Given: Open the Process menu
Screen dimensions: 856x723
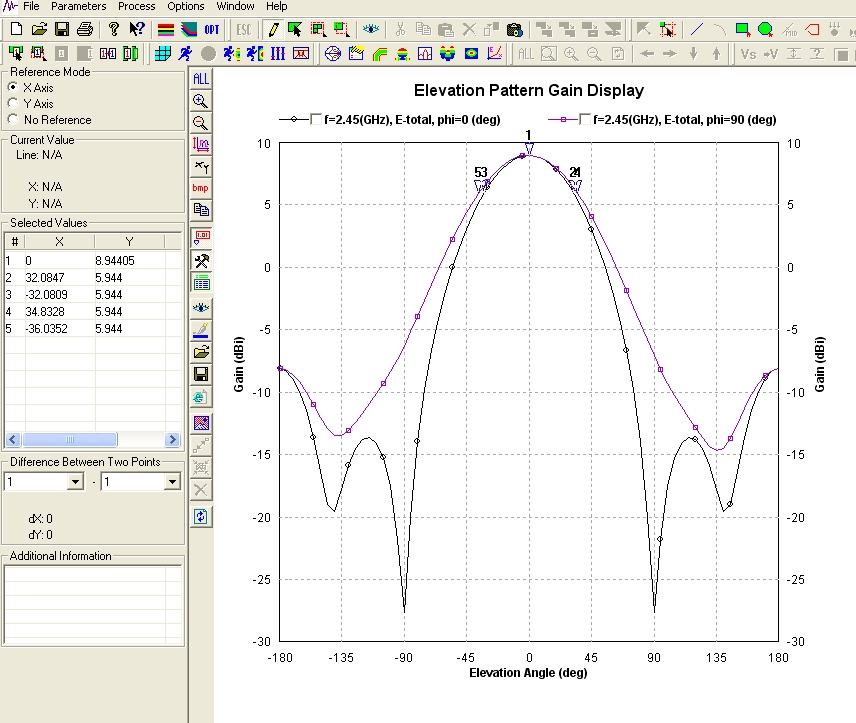Looking at the screenshot, I should tap(137, 6).
